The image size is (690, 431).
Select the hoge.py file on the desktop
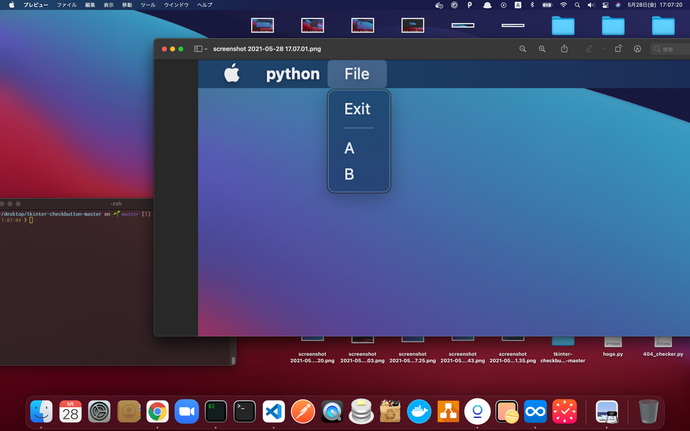[613, 345]
